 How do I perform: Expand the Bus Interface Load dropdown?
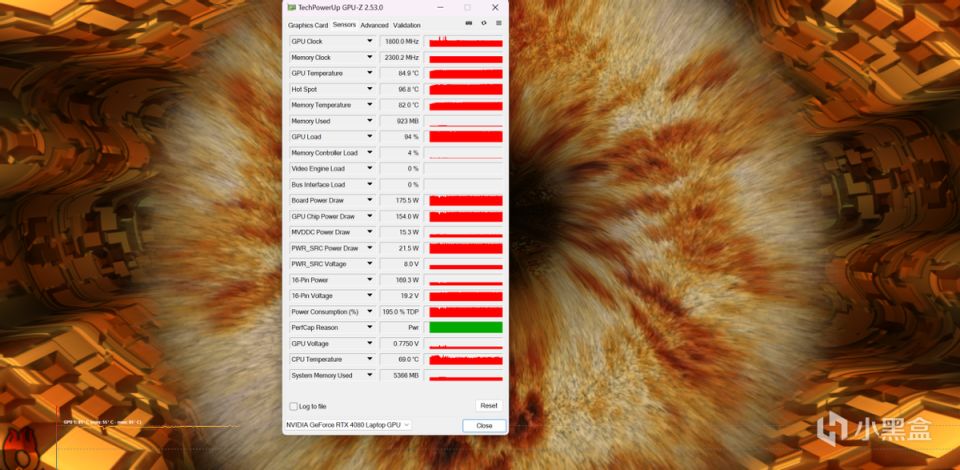click(370, 184)
